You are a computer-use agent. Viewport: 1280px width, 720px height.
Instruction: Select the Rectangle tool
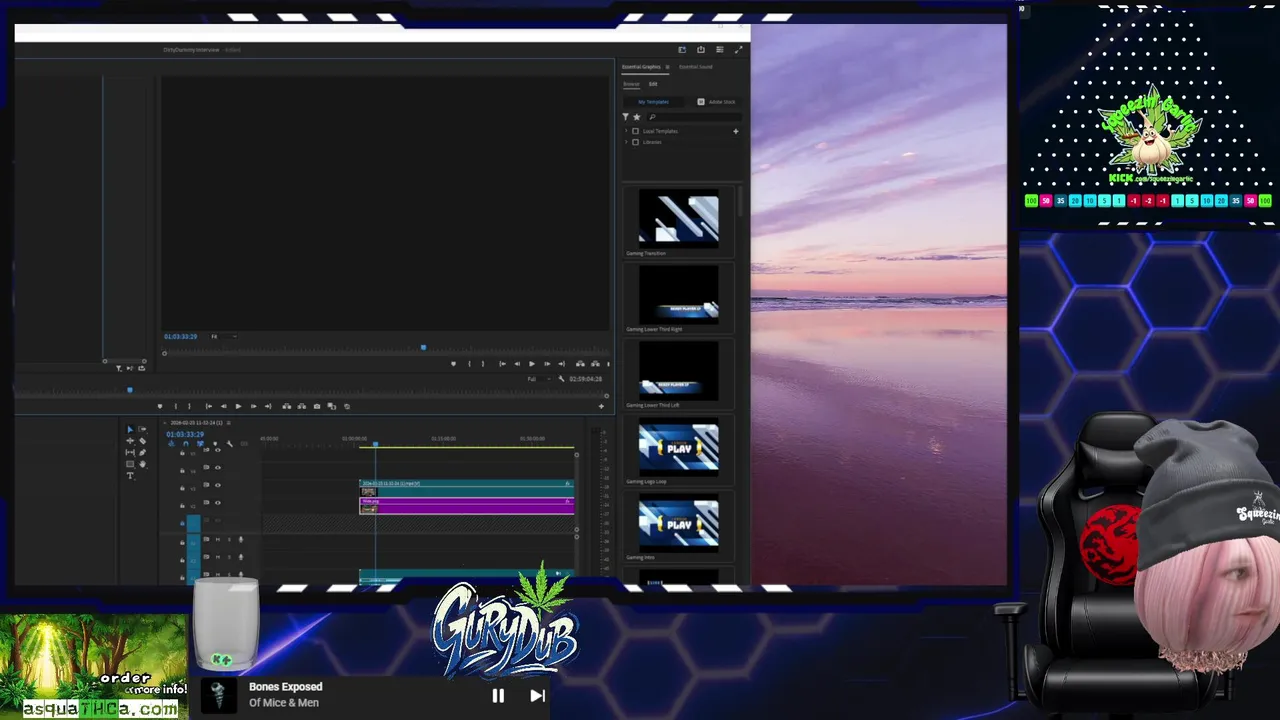click(x=130, y=464)
